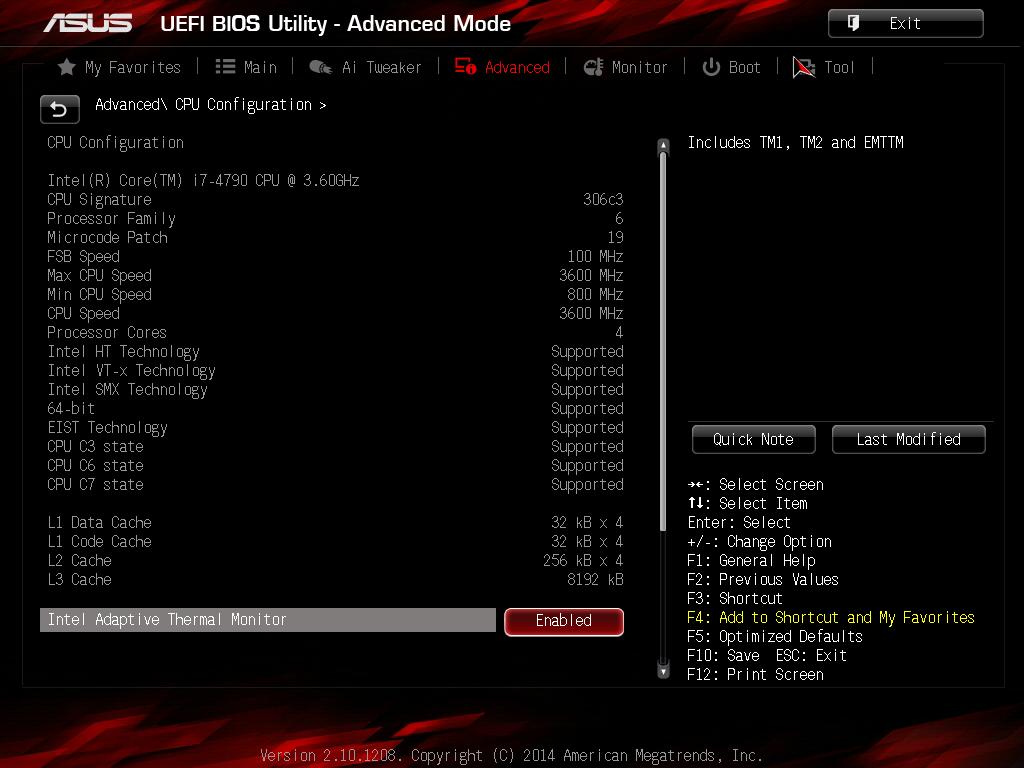Viewport: 1024px width, 768px height.
Task: Click the My Favorites star icon
Action: coord(67,67)
